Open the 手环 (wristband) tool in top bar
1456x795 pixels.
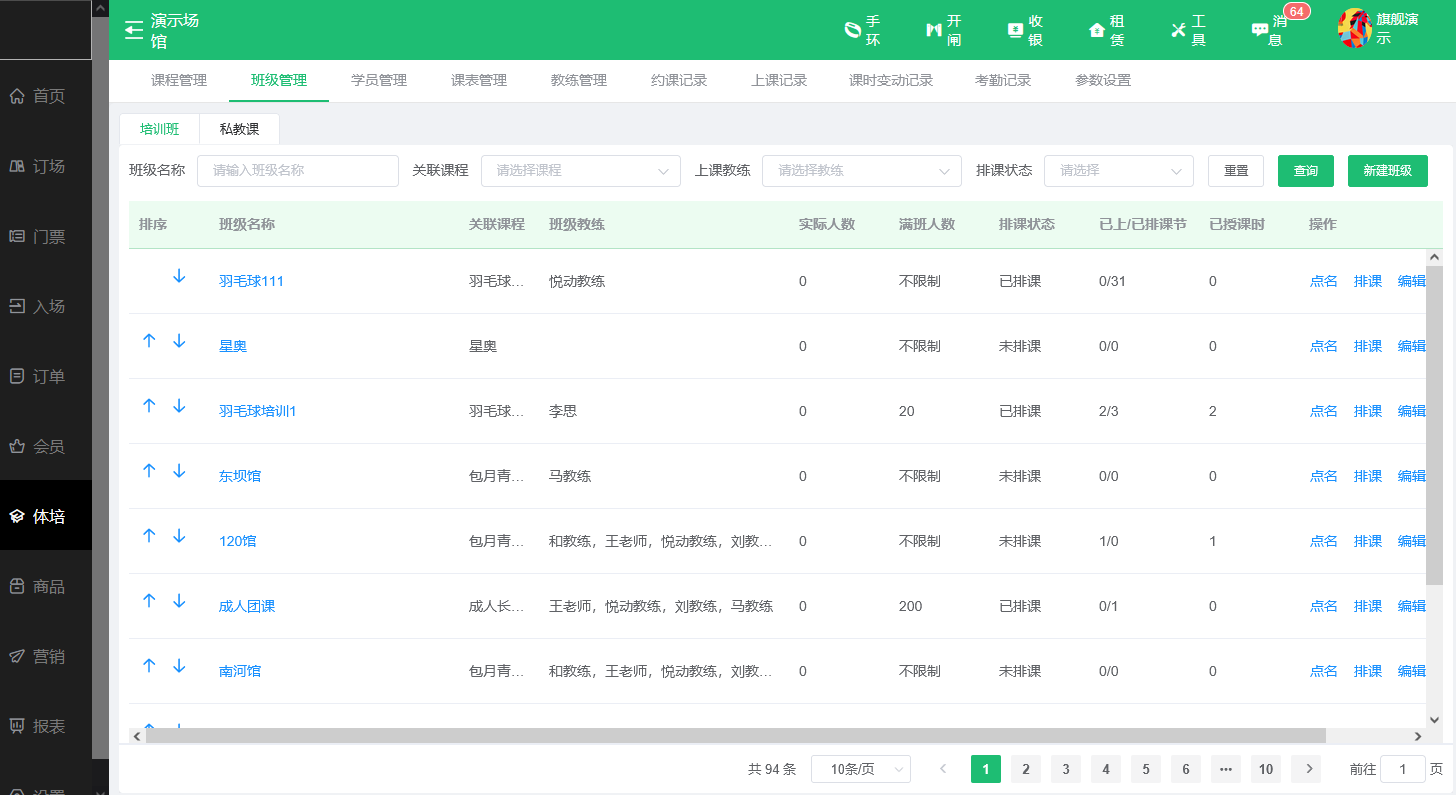pyautogui.click(x=861, y=30)
